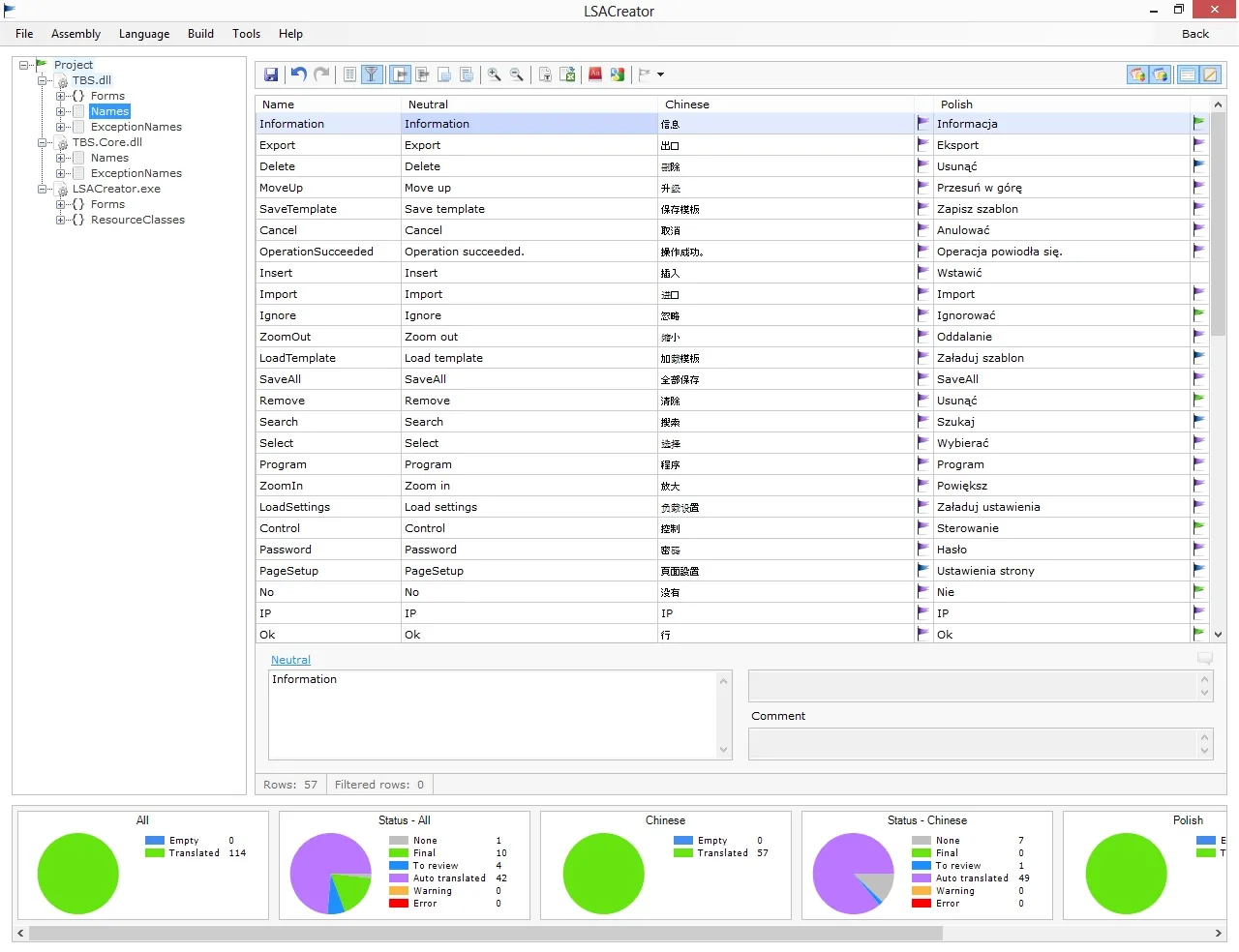Click the Google translate icon
The image size is (1239, 952).
[x=618, y=74]
